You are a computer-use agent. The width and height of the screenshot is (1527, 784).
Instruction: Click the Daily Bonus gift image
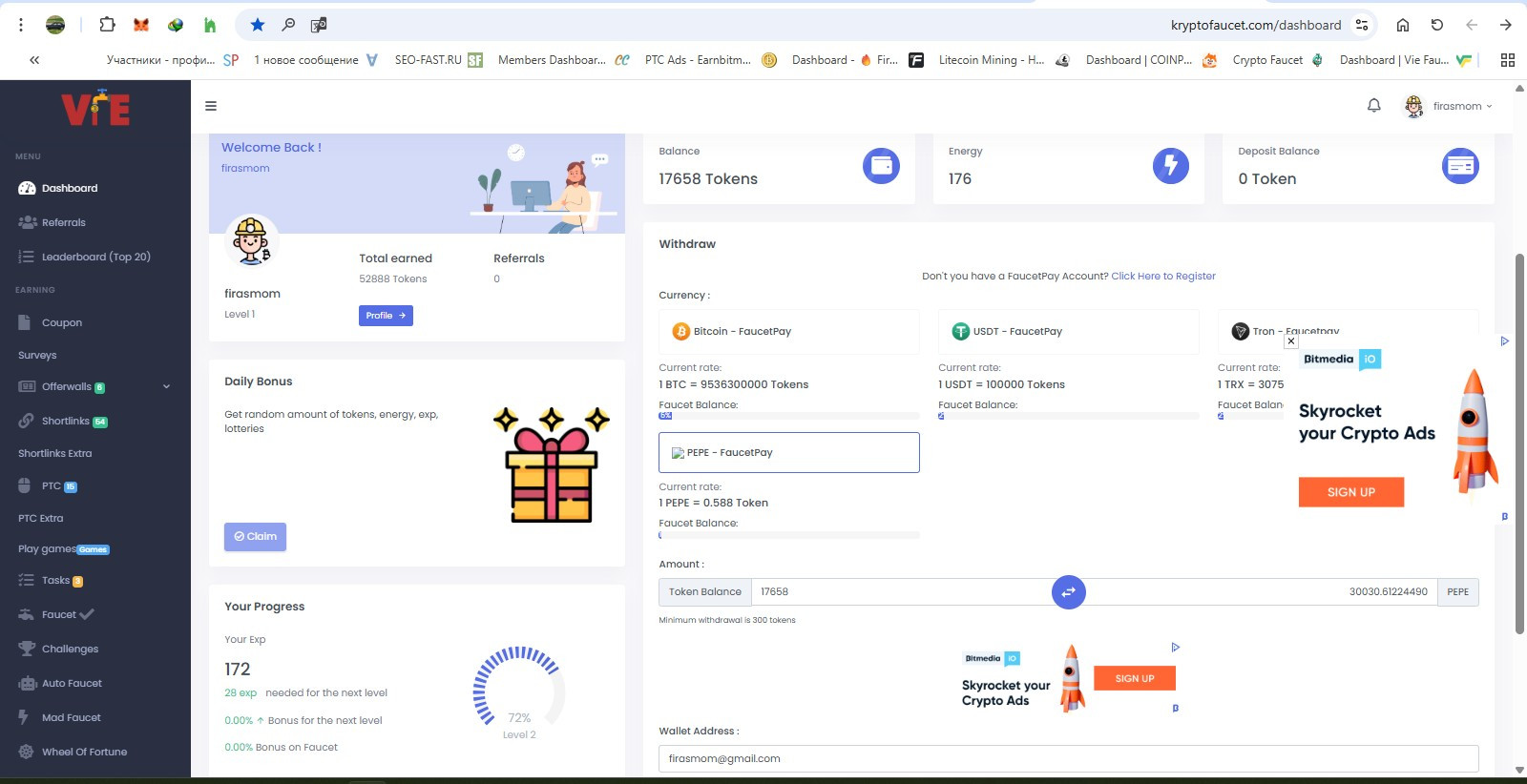(552, 464)
